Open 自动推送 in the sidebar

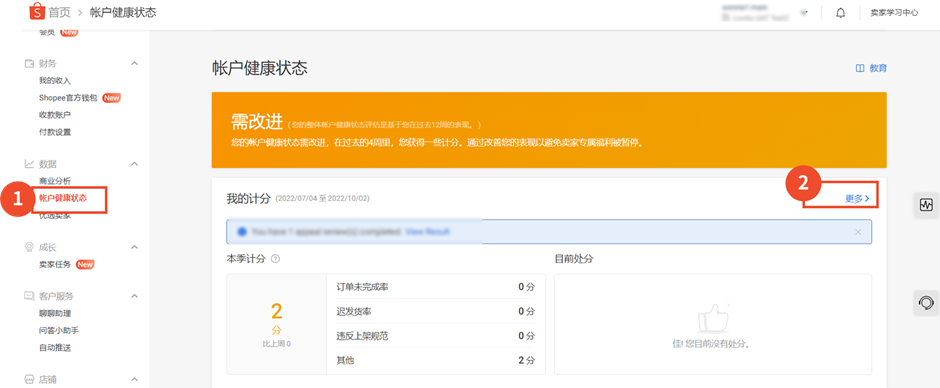click(55, 347)
